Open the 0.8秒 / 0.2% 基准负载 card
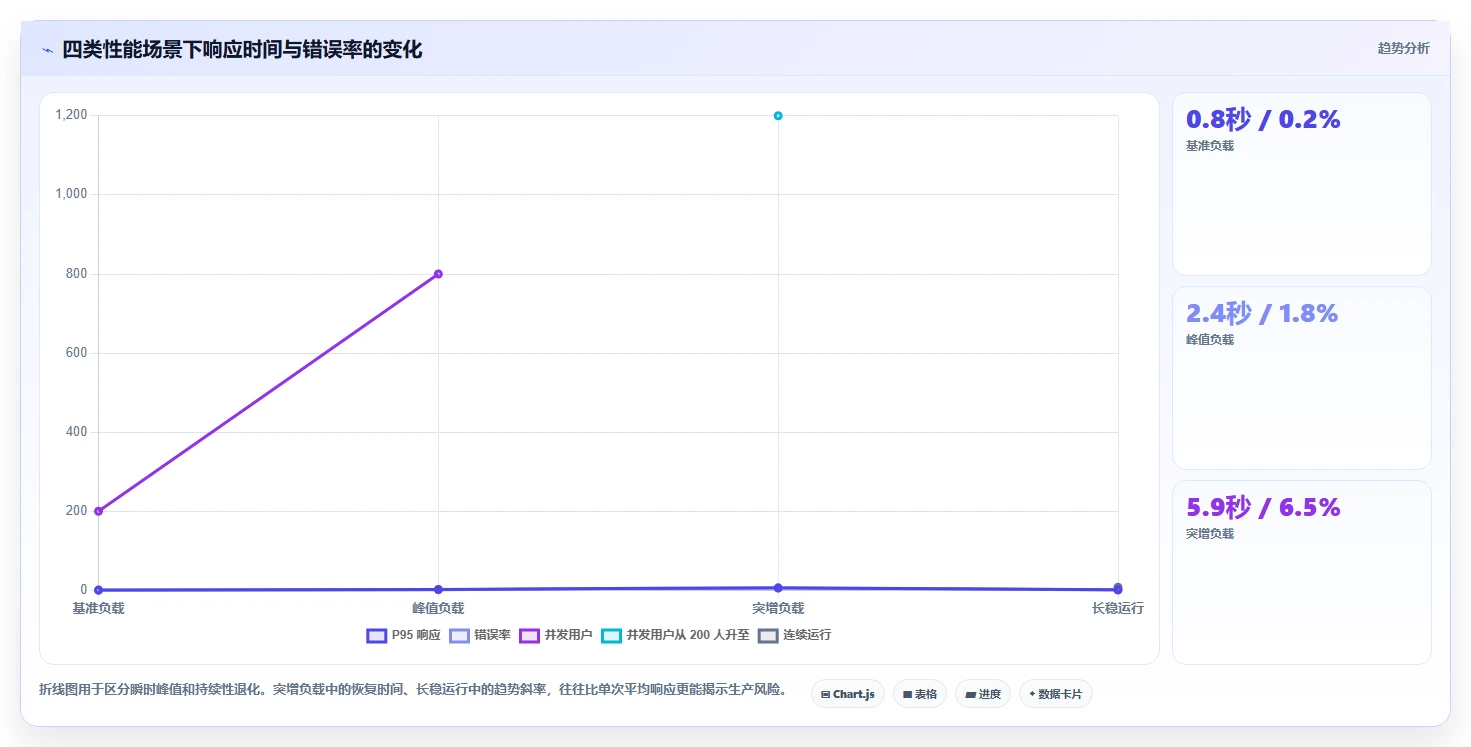Screen dimensions: 1471x747 (1302, 184)
